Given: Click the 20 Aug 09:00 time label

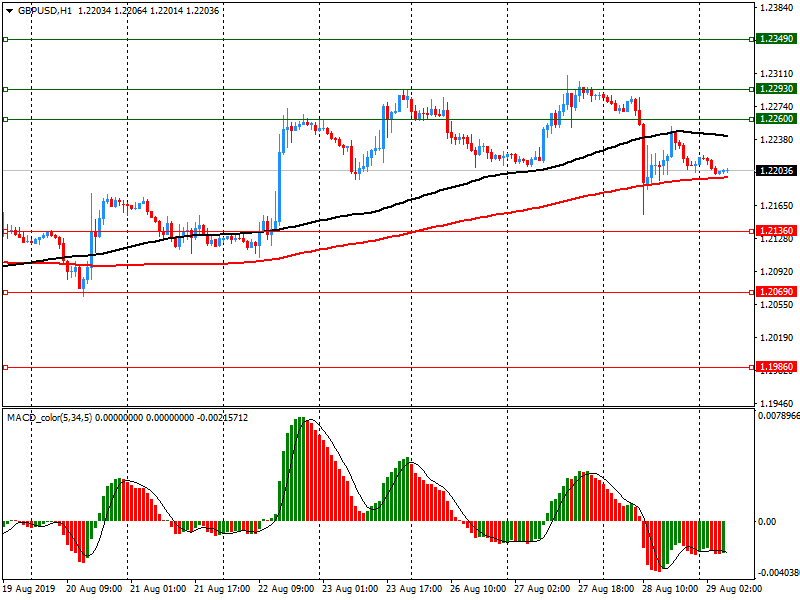Looking at the screenshot, I should pos(94,589).
